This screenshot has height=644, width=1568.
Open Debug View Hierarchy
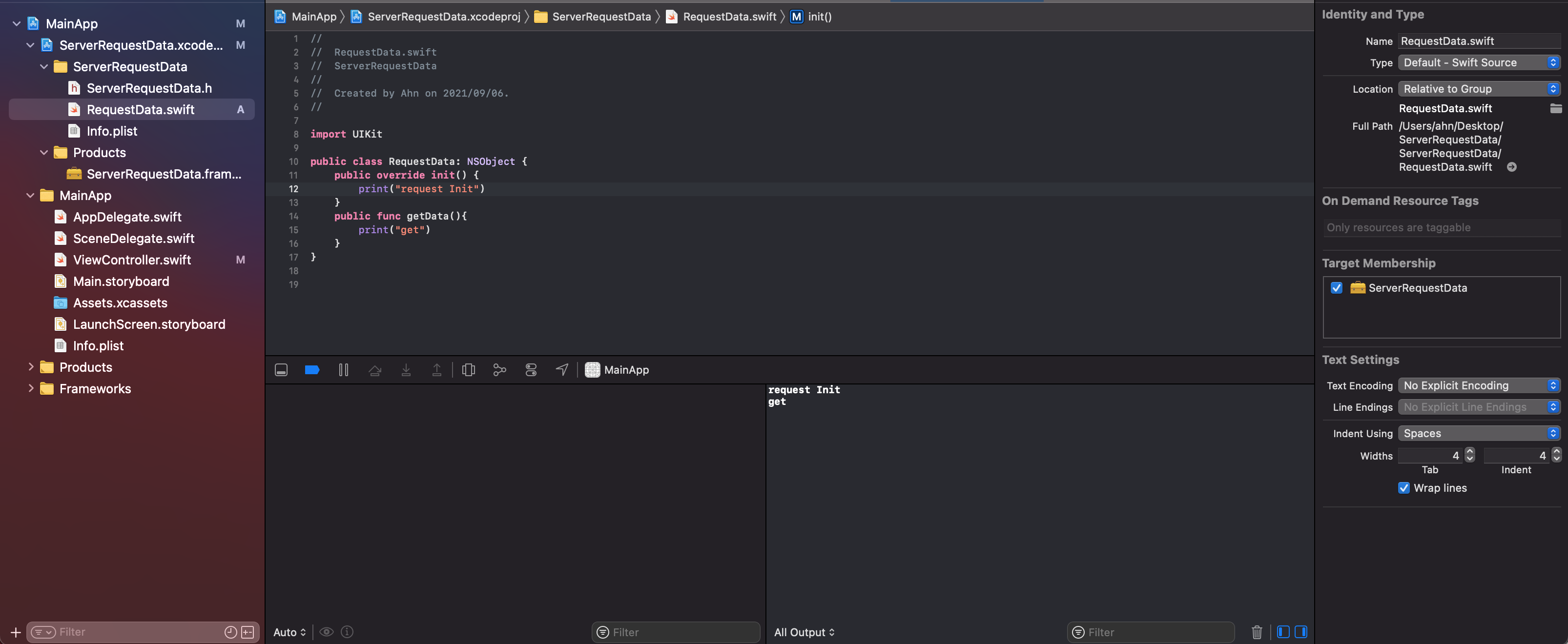coord(468,370)
